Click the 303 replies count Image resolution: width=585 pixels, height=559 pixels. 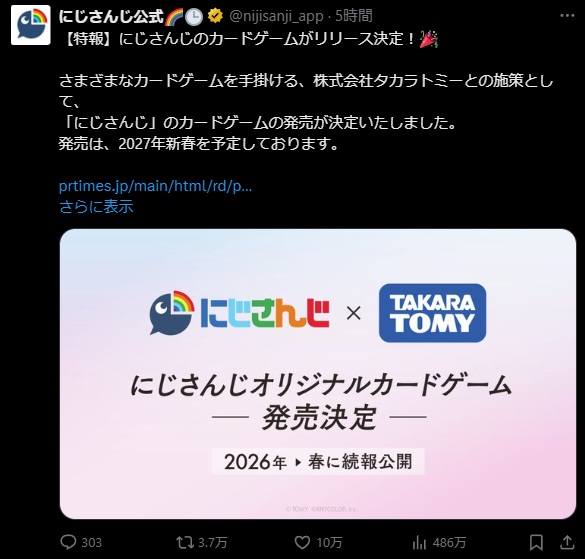pyautogui.click(x=91, y=543)
